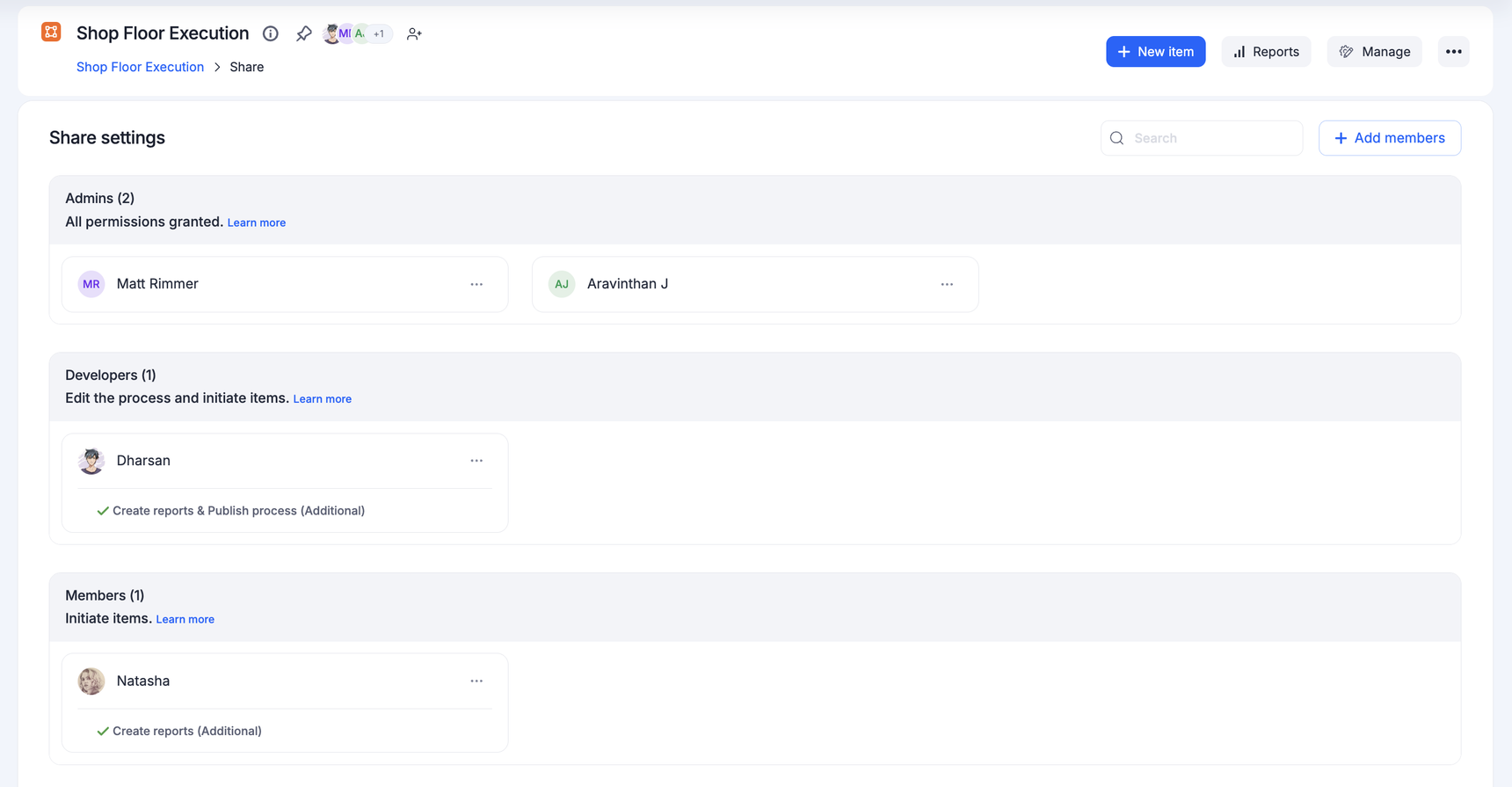The width and height of the screenshot is (1512, 787).
Task: Open the +1 members avatar group
Action: tap(379, 33)
